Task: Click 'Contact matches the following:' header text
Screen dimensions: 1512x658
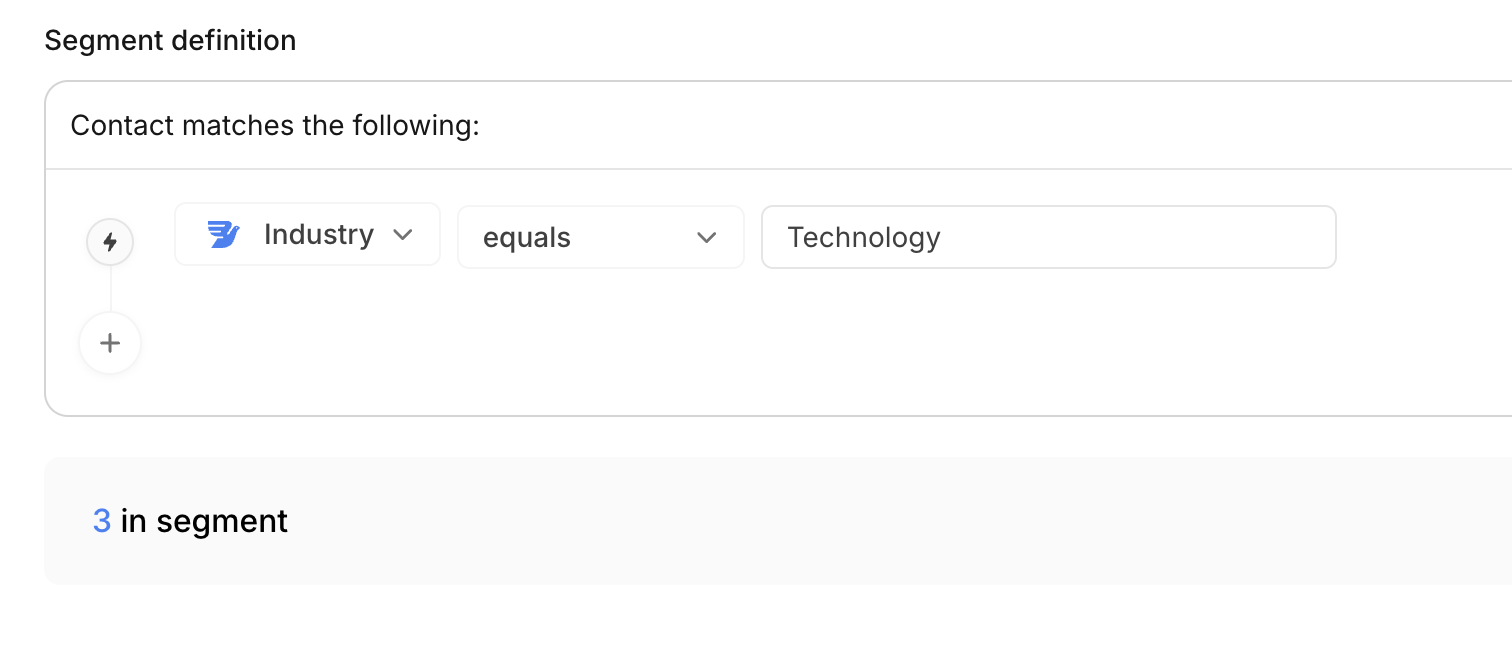Action: [x=275, y=126]
